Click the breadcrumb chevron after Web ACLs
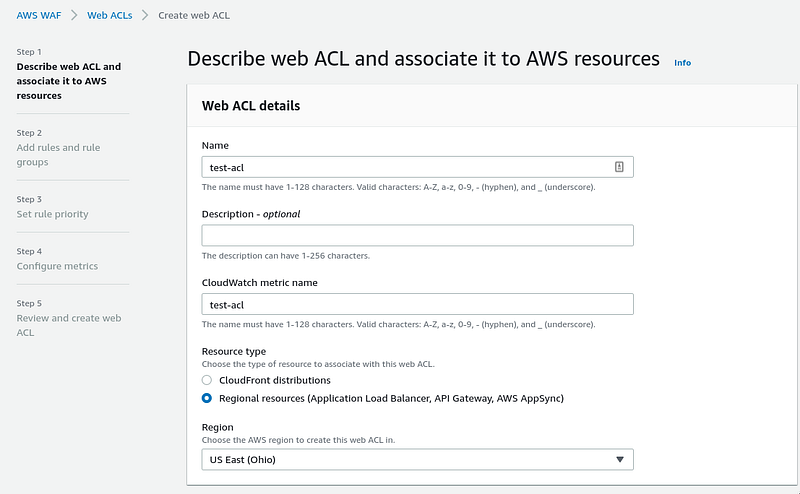Image resolution: width=800 pixels, height=494 pixels. [x=145, y=15]
